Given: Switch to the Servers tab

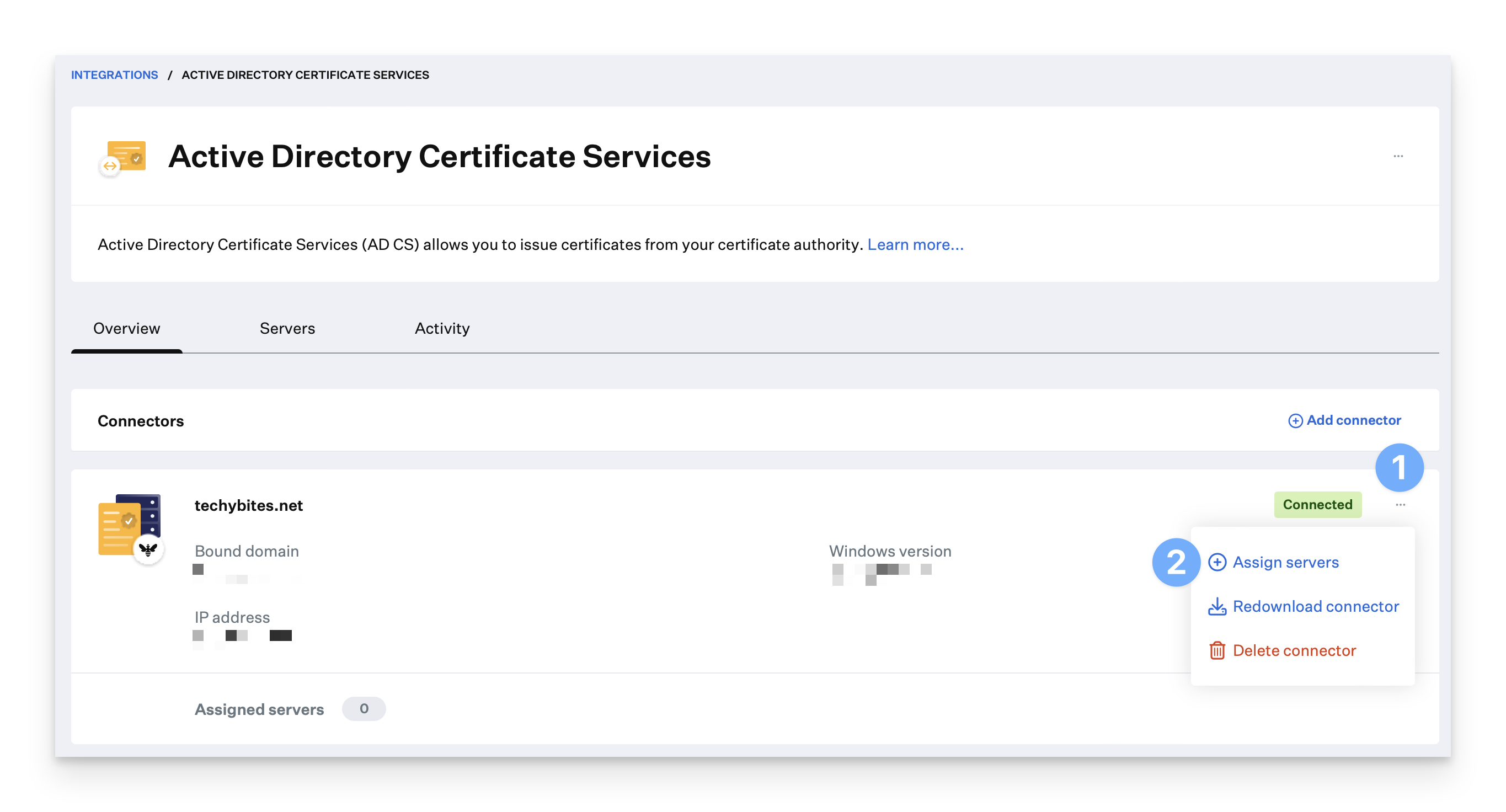Looking at the screenshot, I should coord(287,329).
